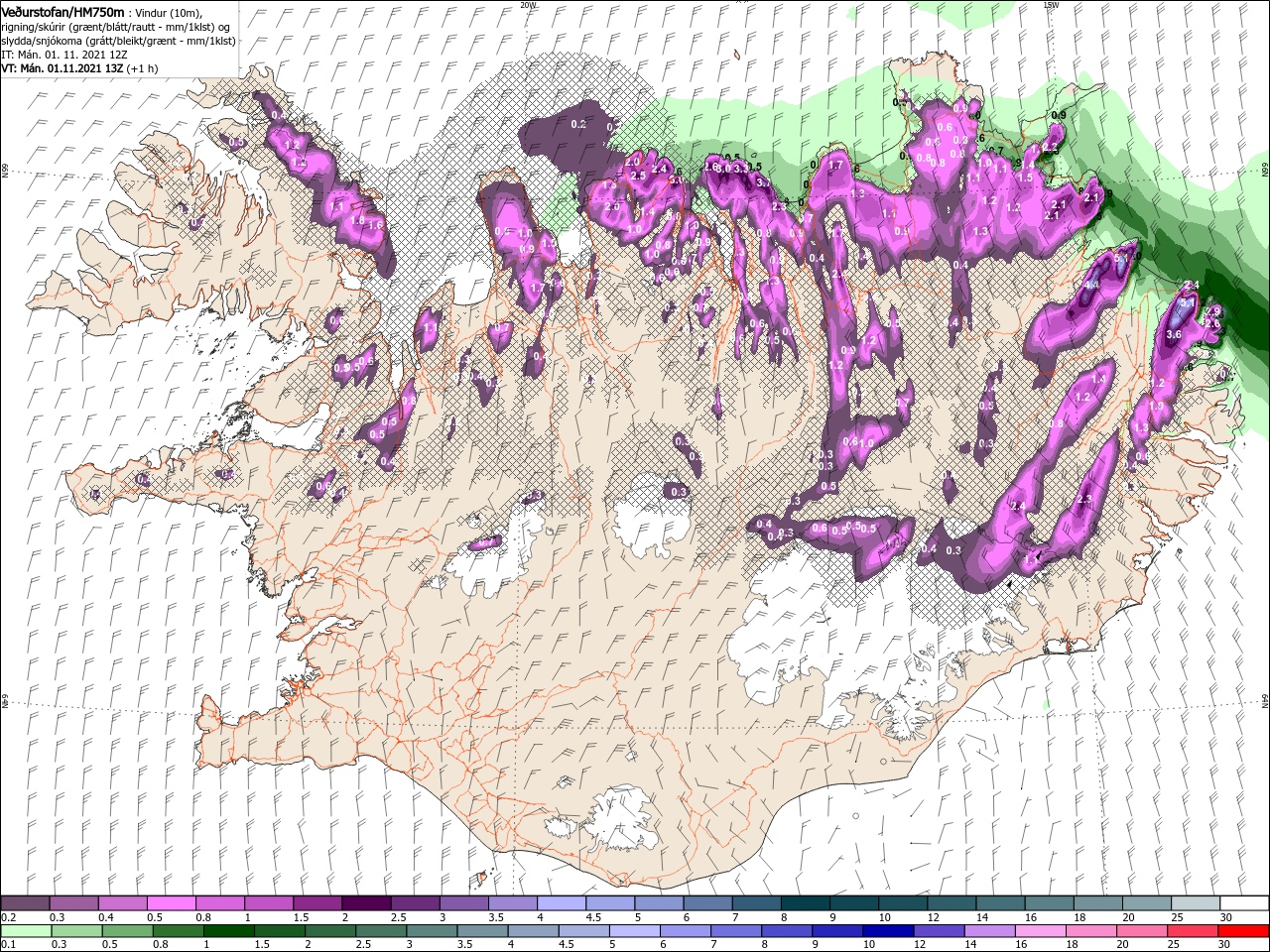Click the dark purple snow swatch labeled 2

coord(365,903)
